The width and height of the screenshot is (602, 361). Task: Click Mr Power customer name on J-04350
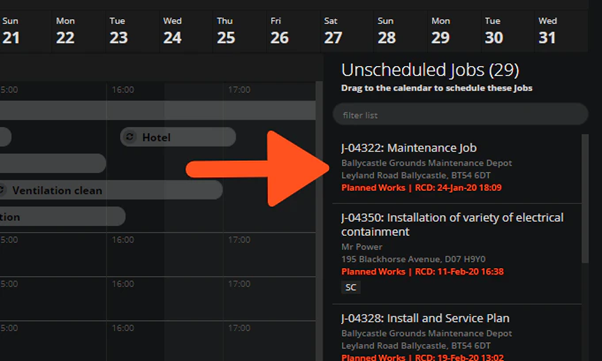click(x=362, y=247)
